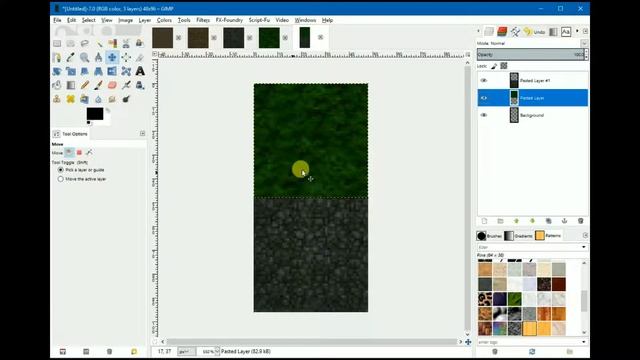Open the Filters menu
Image resolution: width=640 pixels, height=360 pixels.
tap(203, 20)
